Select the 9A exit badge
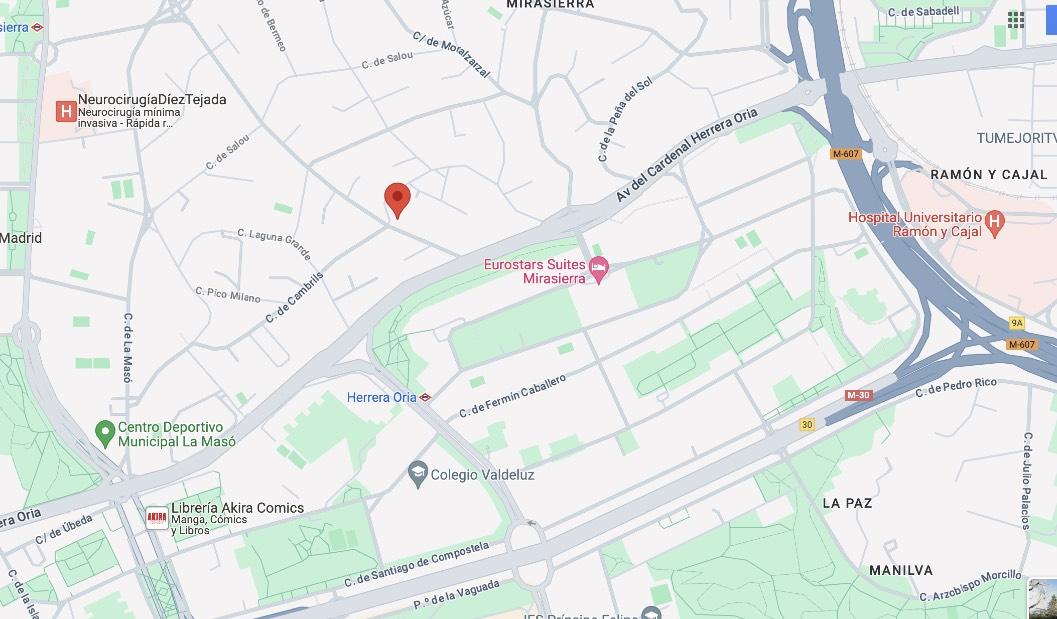The image size is (1057, 619). pos(1017,323)
